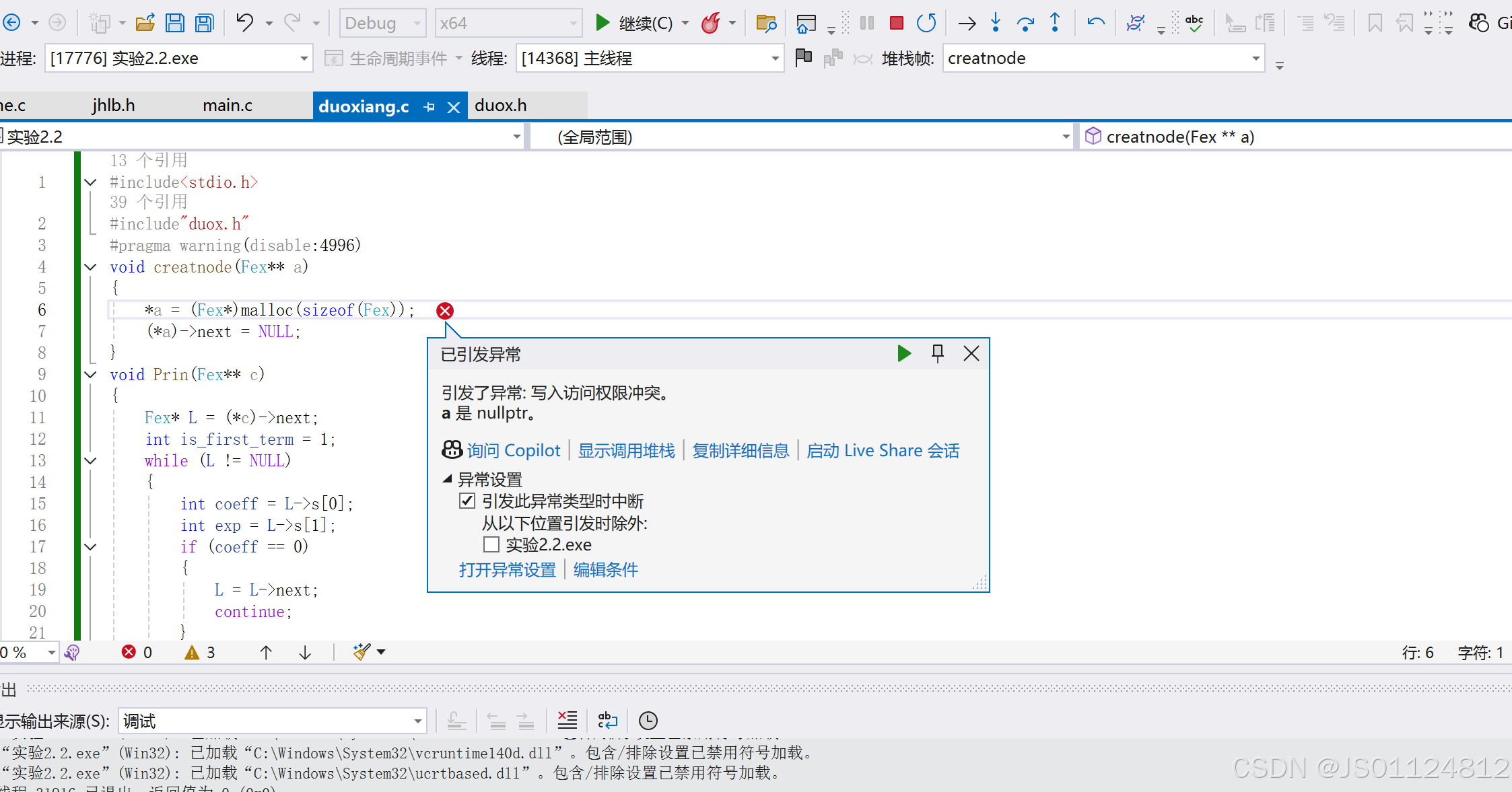Open the find in files folder icon
This screenshot has width=1512, height=792.
pos(765,23)
